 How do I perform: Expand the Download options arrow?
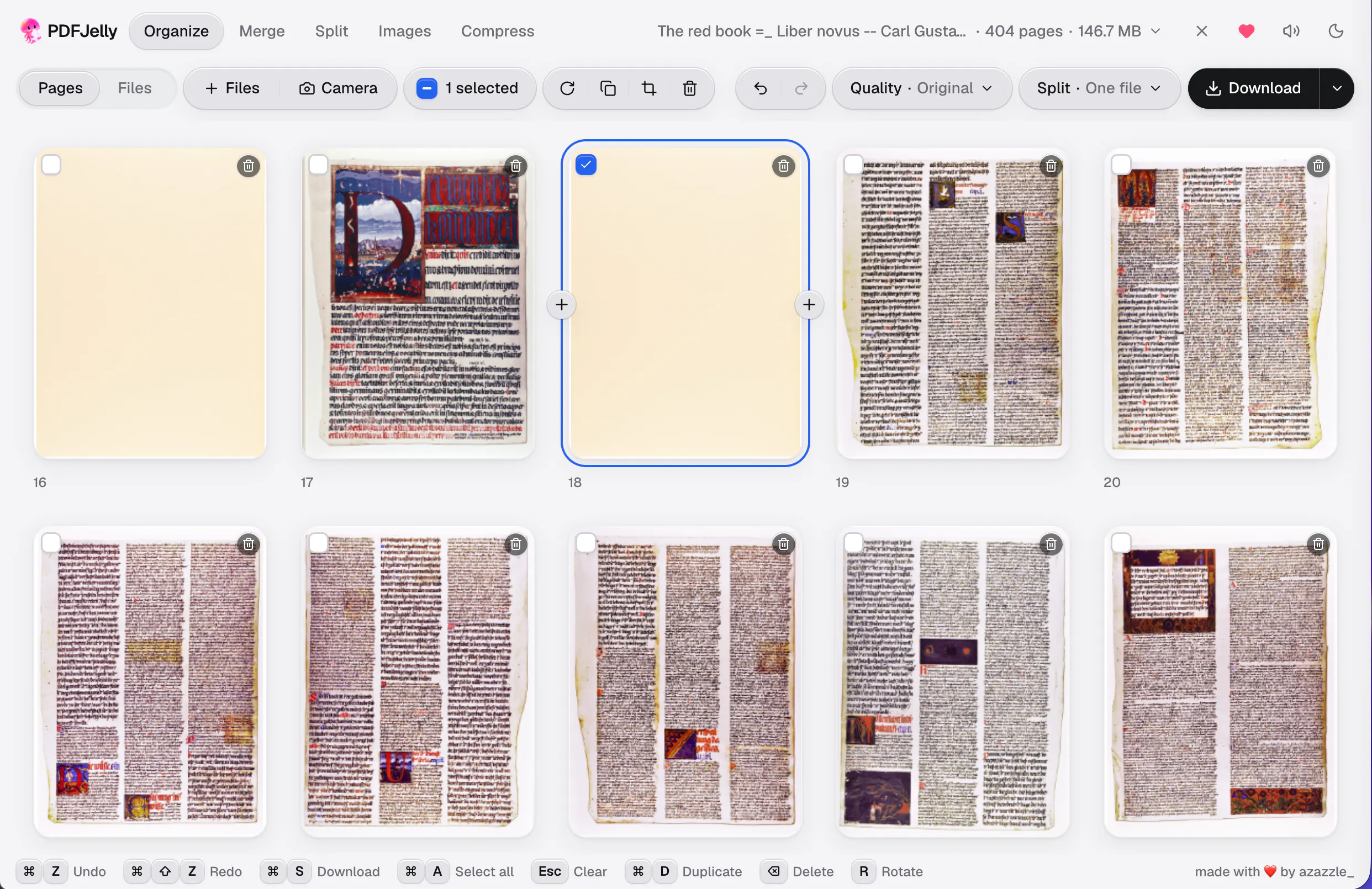[1337, 88]
